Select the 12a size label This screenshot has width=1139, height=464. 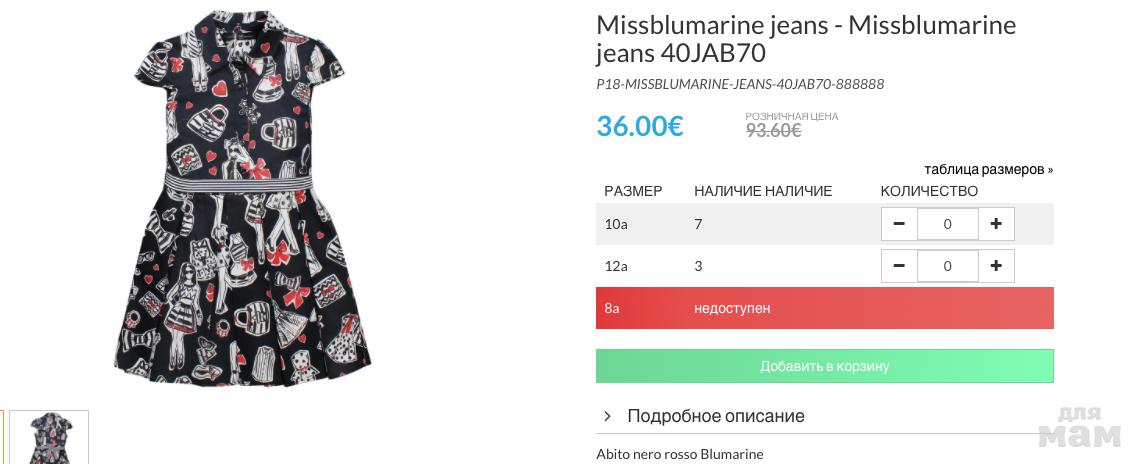click(616, 266)
